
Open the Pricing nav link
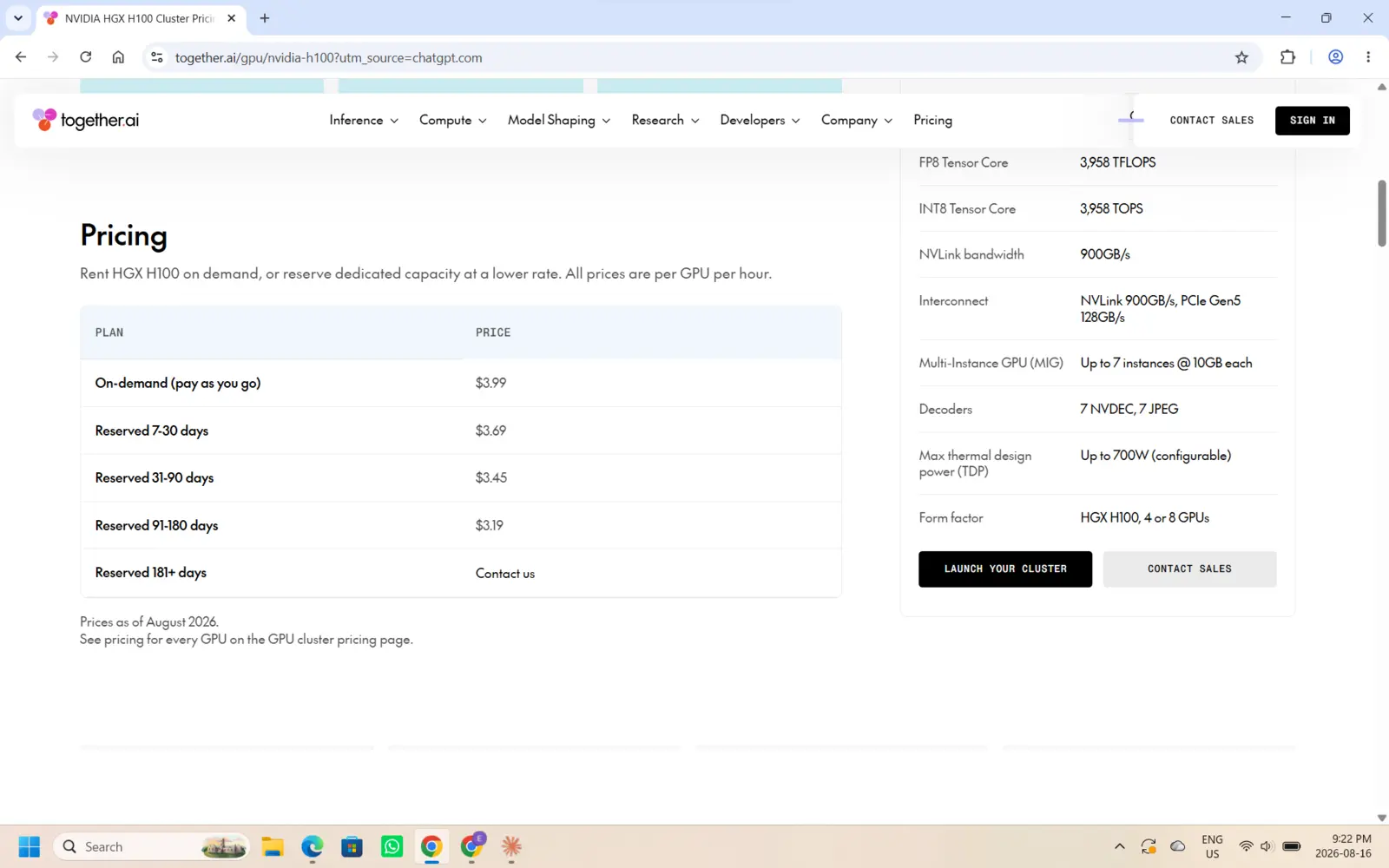coord(932,120)
